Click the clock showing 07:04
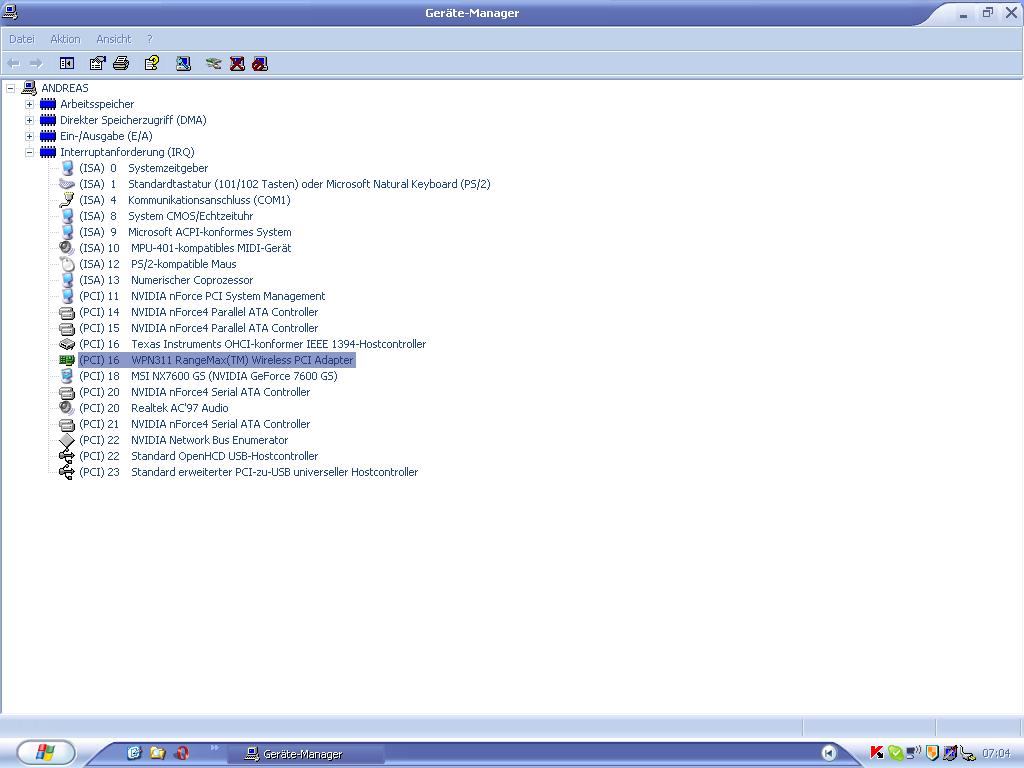The width and height of the screenshot is (1024, 768). pyautogui.click(x=996, y=753)
